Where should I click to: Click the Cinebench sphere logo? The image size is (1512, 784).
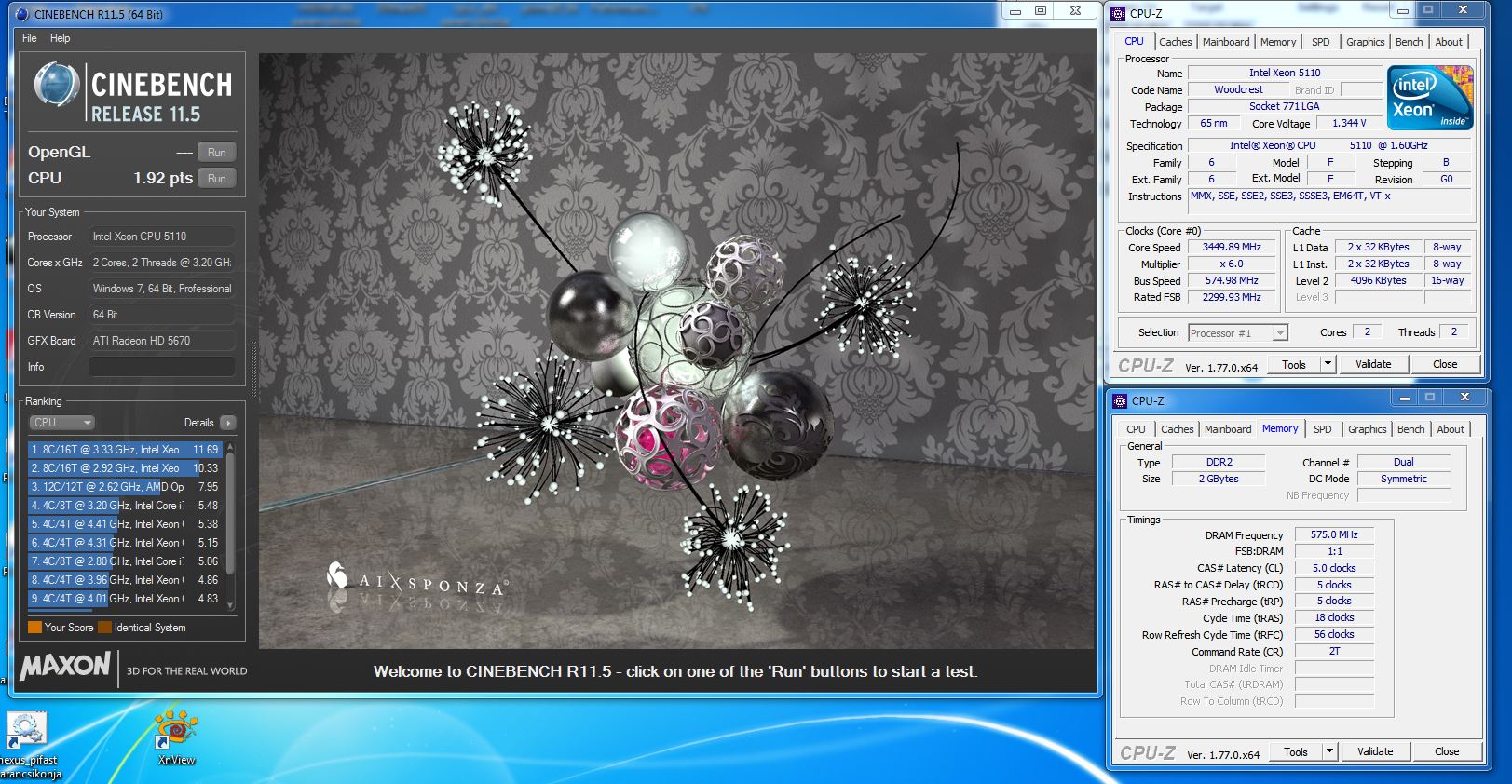(x=56, y=84)
